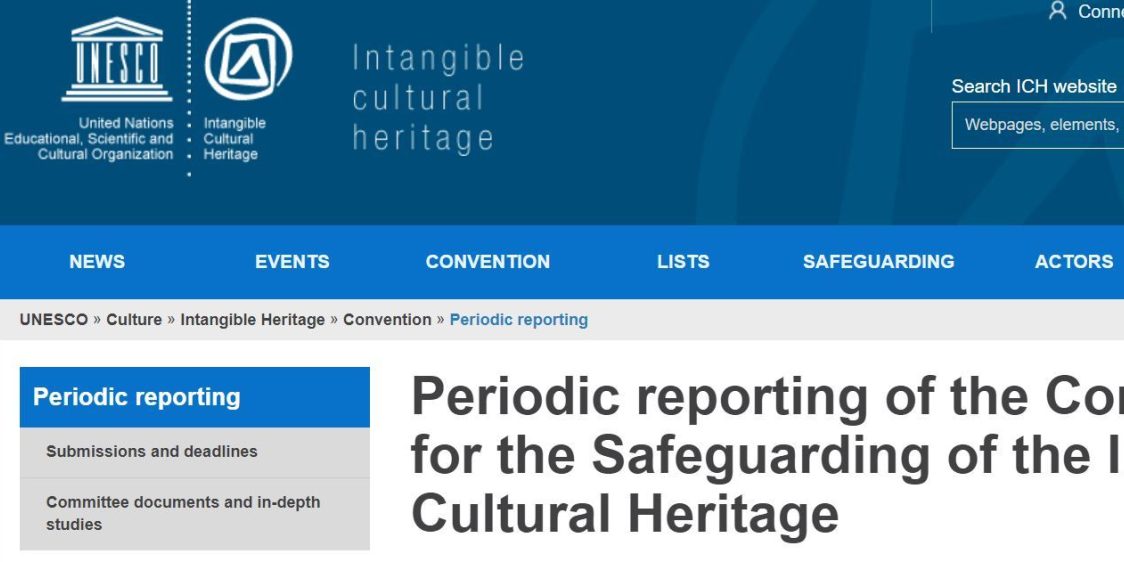The image size is (1124, 562).
Task: Open the Actors menu
Action: click(1073, 262)
